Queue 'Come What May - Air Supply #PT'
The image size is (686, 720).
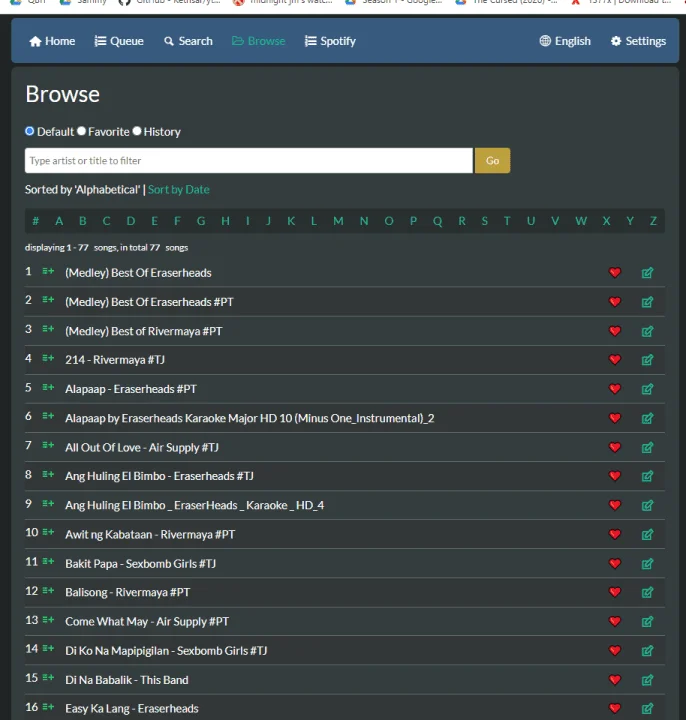[x=48, y=620]
